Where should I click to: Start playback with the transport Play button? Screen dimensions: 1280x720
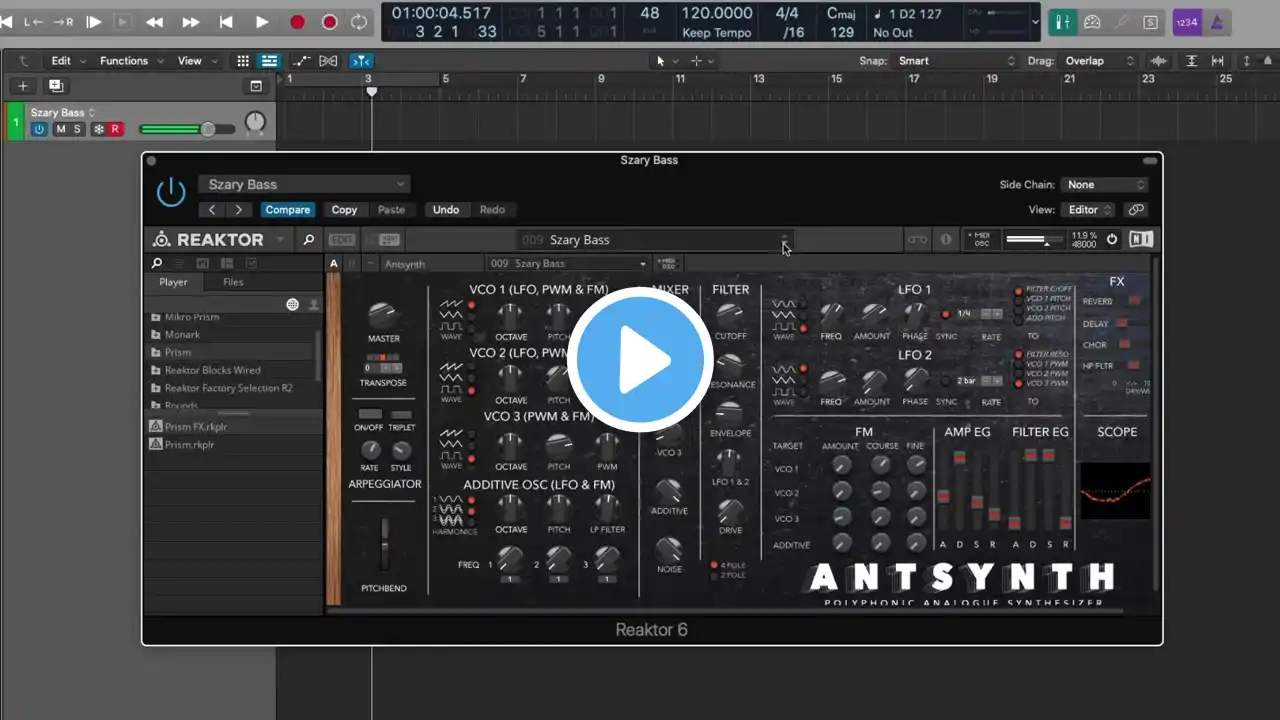(261, 22)
